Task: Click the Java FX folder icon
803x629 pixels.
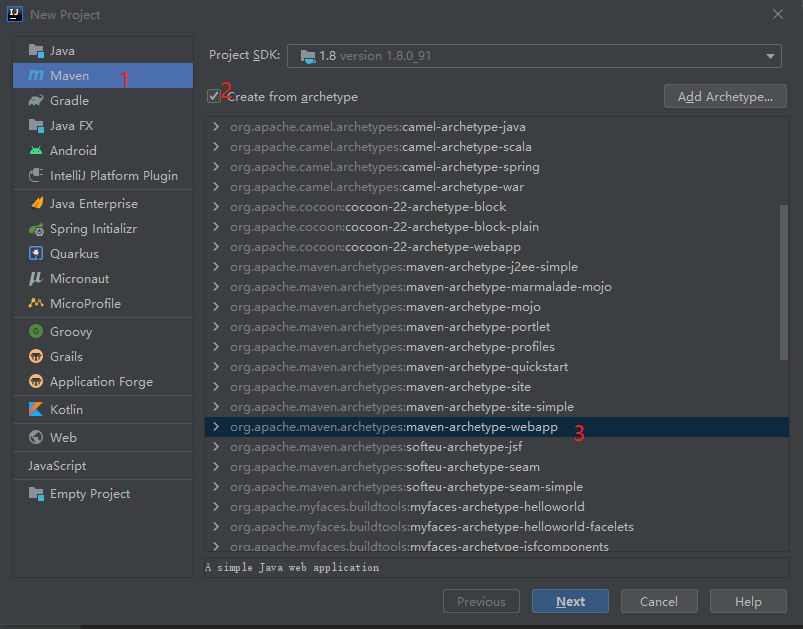Action: pos(36,125)
